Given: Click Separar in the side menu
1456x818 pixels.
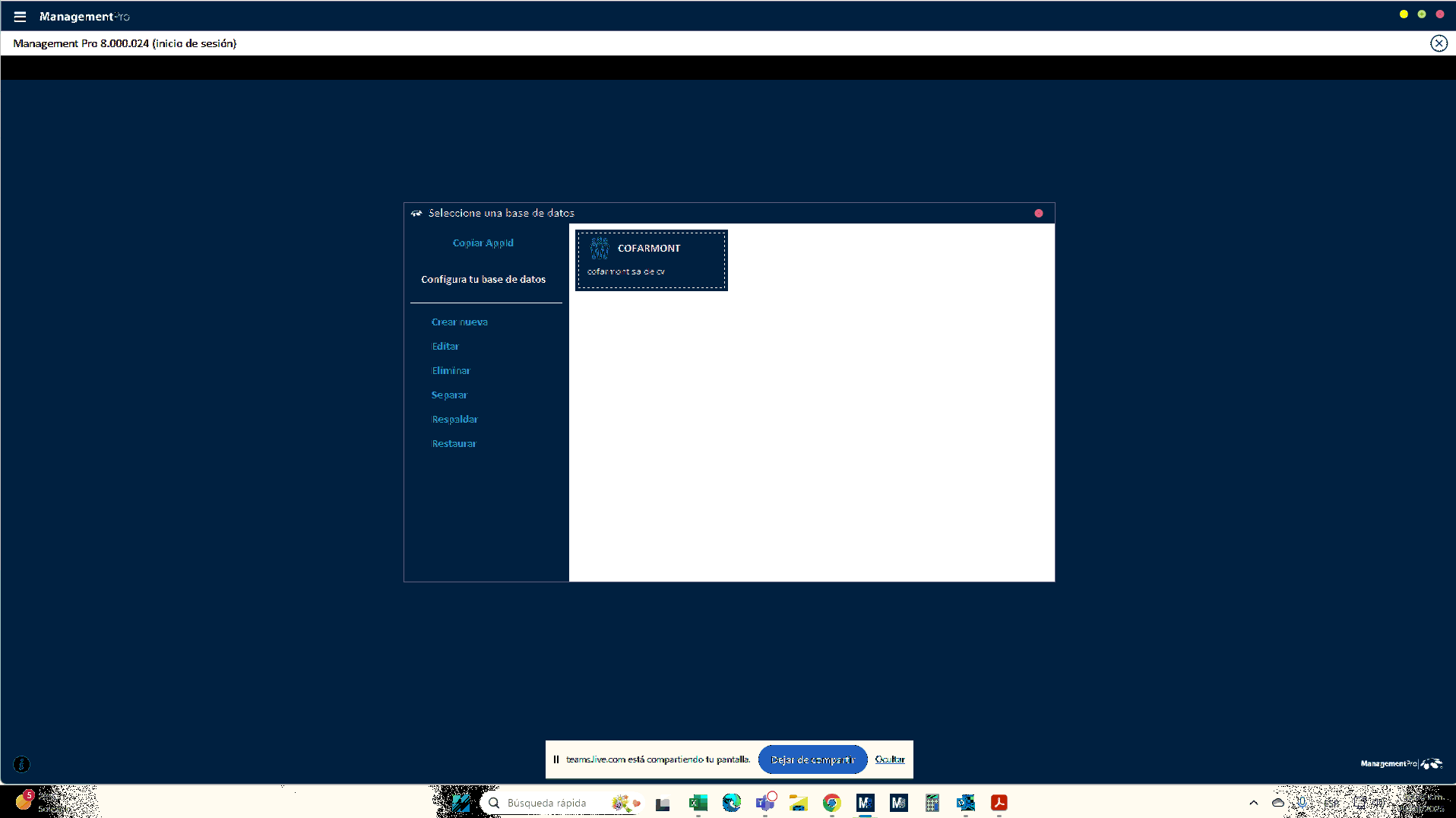Looking at the screenshot, I should (x=449, y=395).
